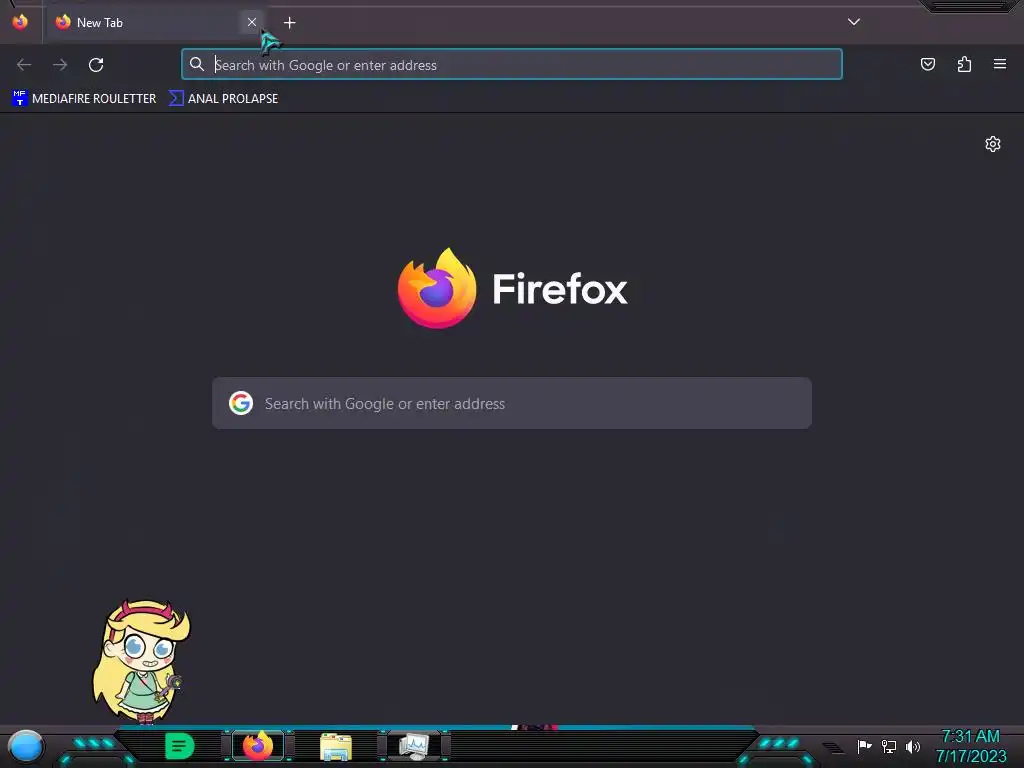1024x768 pixels.
Task: Open the second bookmark in toolbar
Action: click(x=223, y=99)
